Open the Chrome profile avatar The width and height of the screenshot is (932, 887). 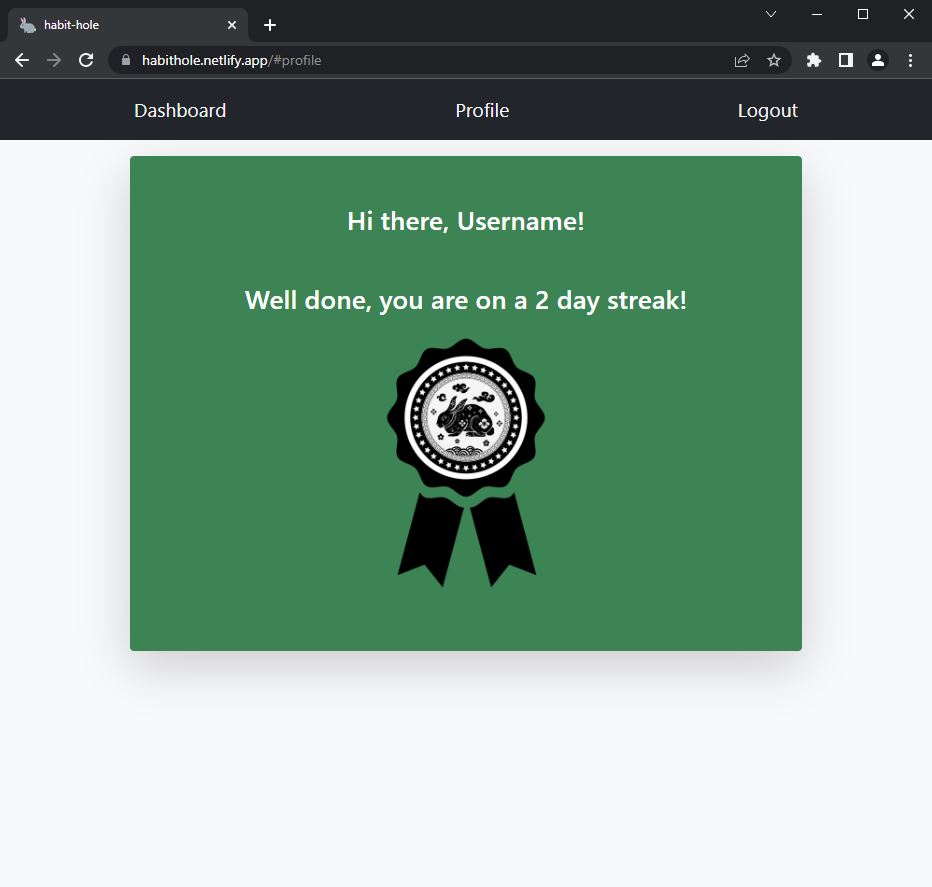[878, 60]
